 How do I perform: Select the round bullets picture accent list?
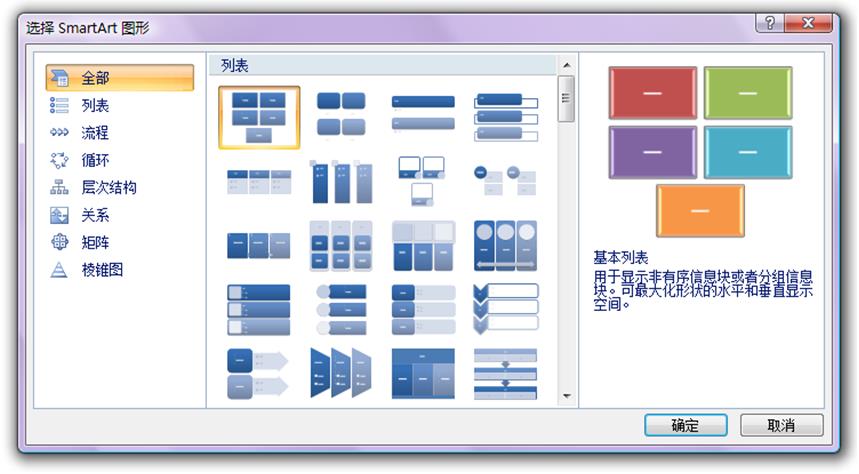coord(505,181)
